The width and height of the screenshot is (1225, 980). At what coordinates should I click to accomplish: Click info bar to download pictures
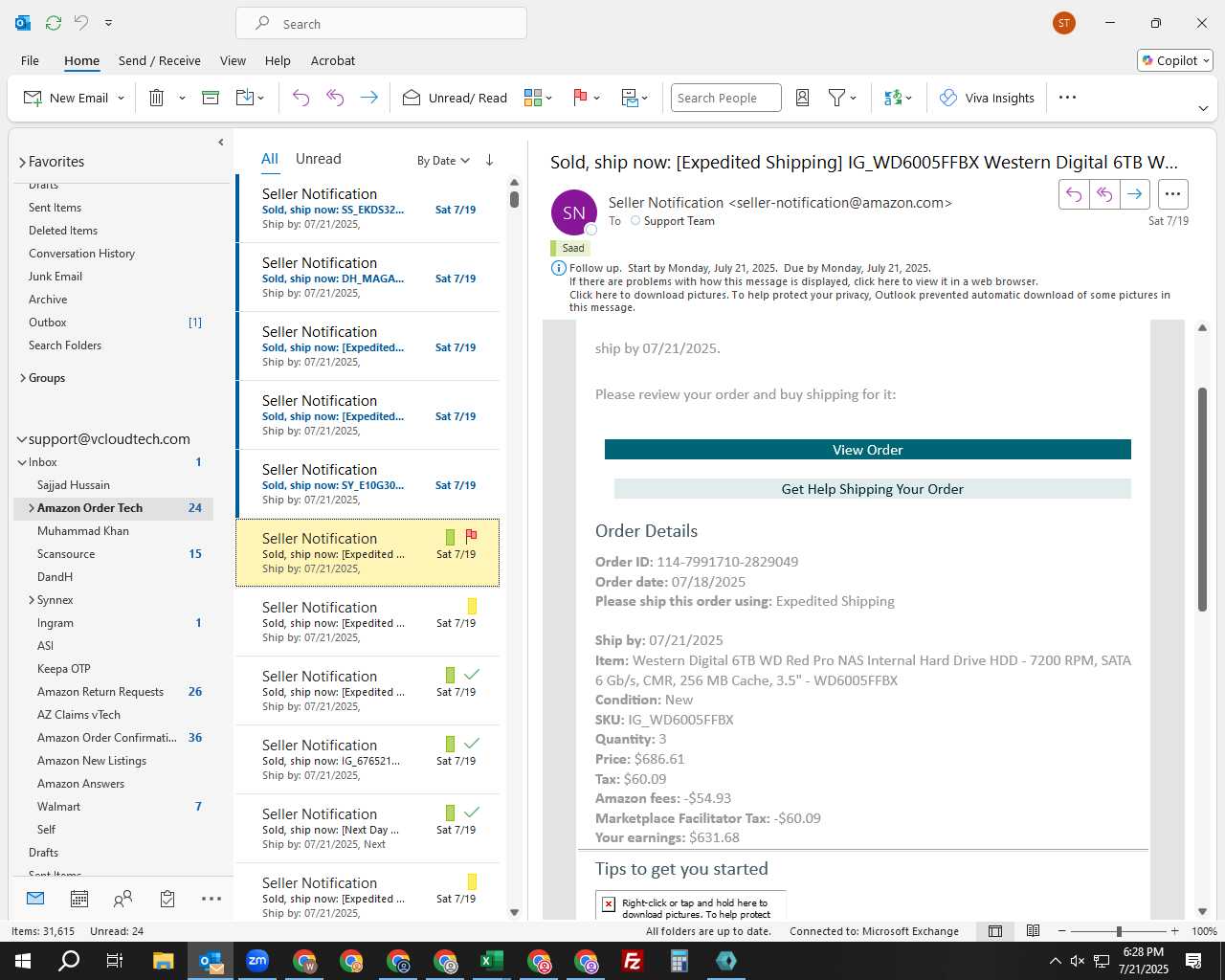click(869, 301)
